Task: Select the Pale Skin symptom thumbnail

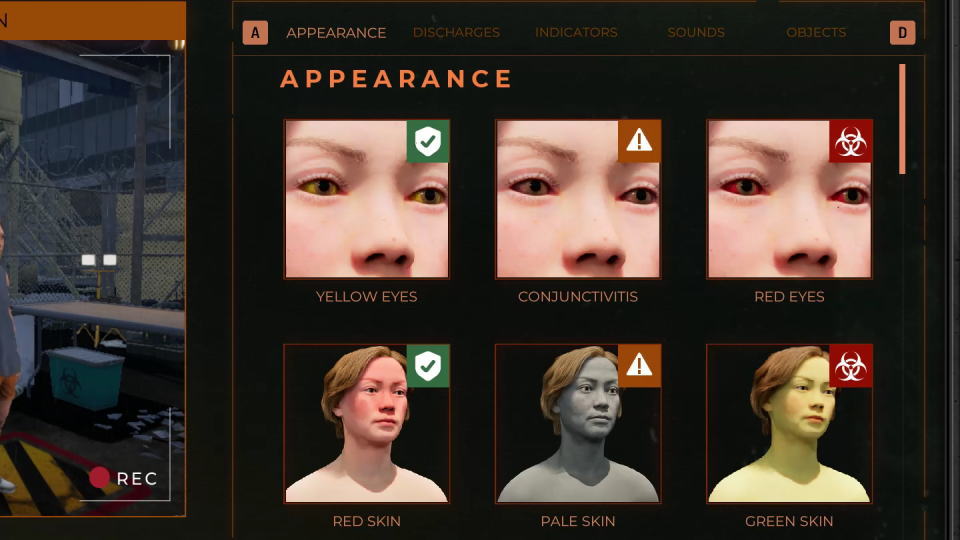Action: 578,424
